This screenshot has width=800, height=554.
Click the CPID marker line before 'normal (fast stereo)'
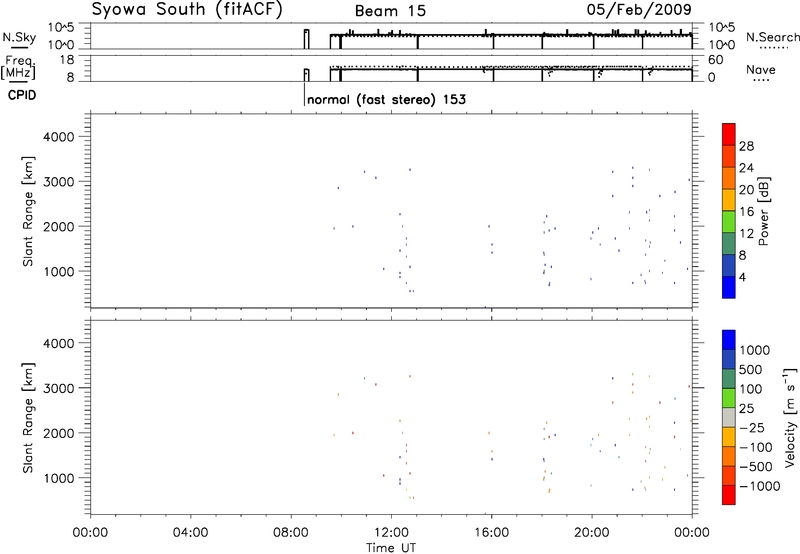click(305, 94)
